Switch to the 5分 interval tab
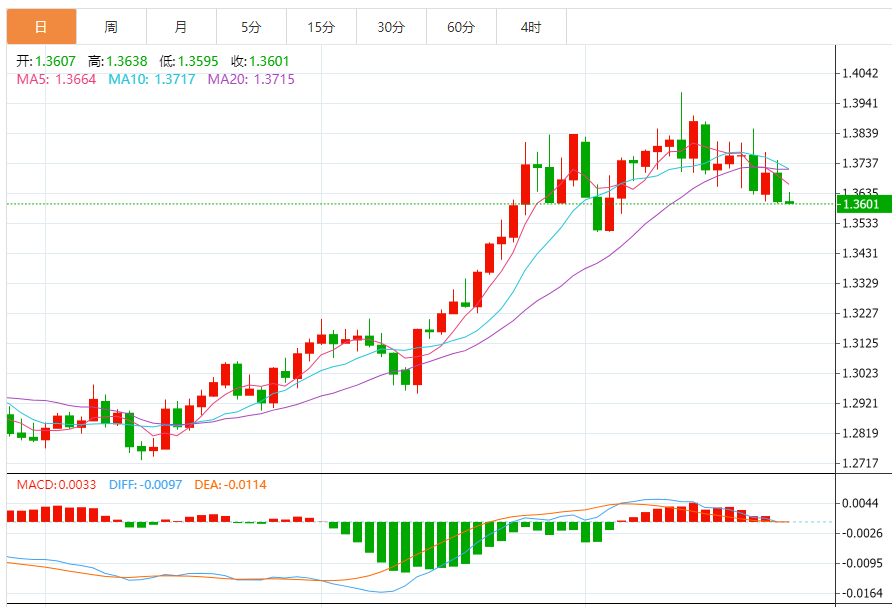 point(251,27)
